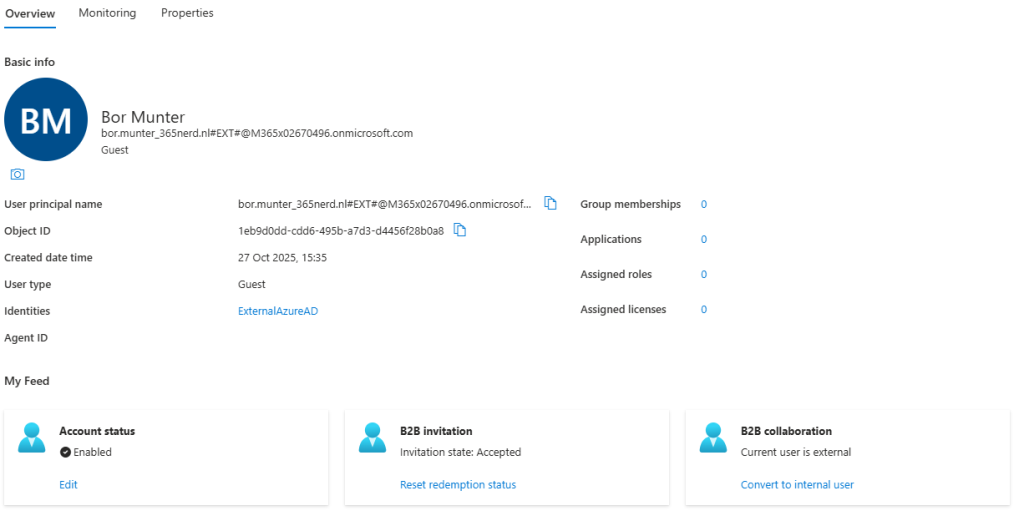Convert to internal user
This screenshot has height=521, width=1024.
coord(797,485)
